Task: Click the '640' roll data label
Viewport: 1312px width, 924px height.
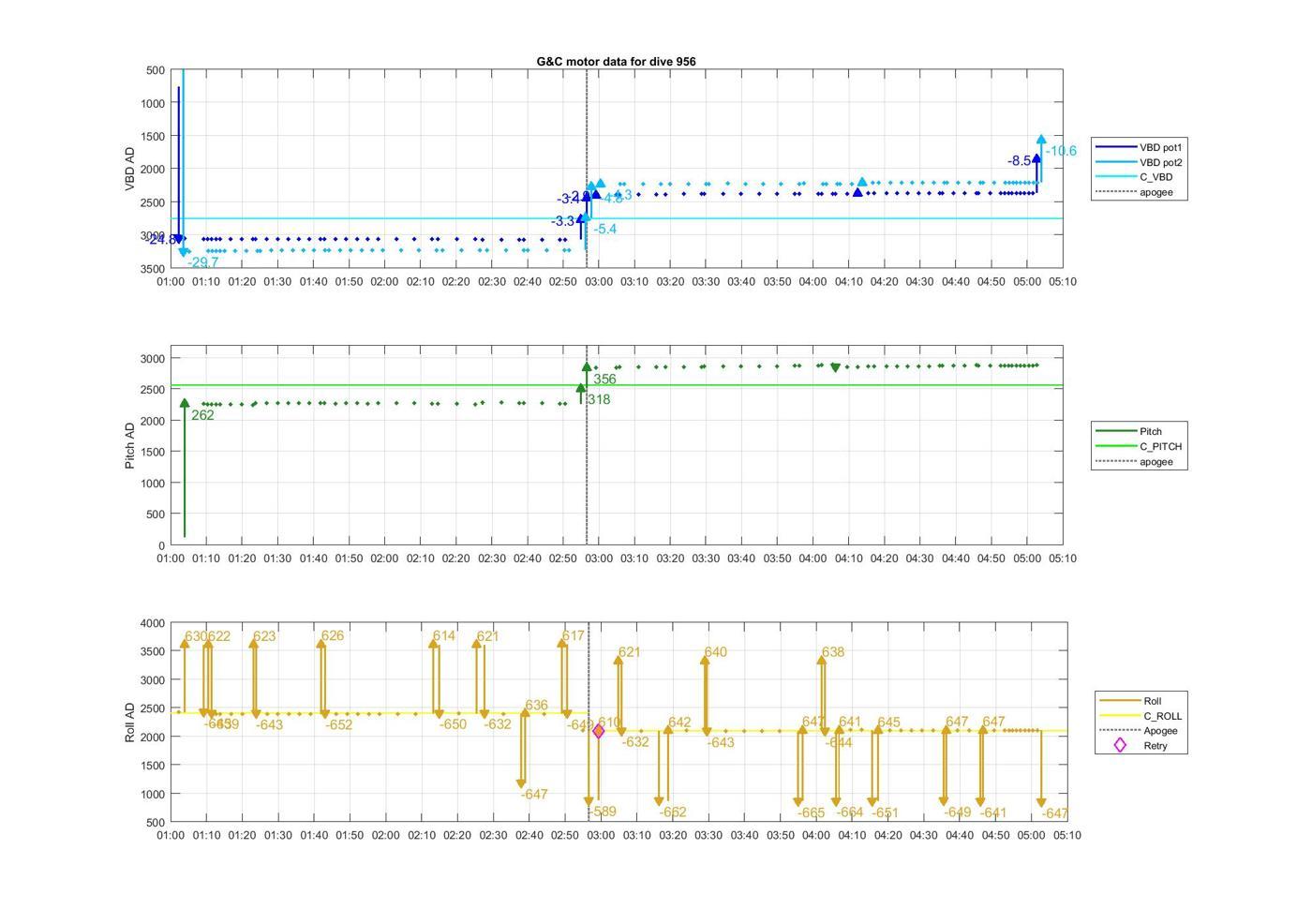Action: (x=715, y=652)
